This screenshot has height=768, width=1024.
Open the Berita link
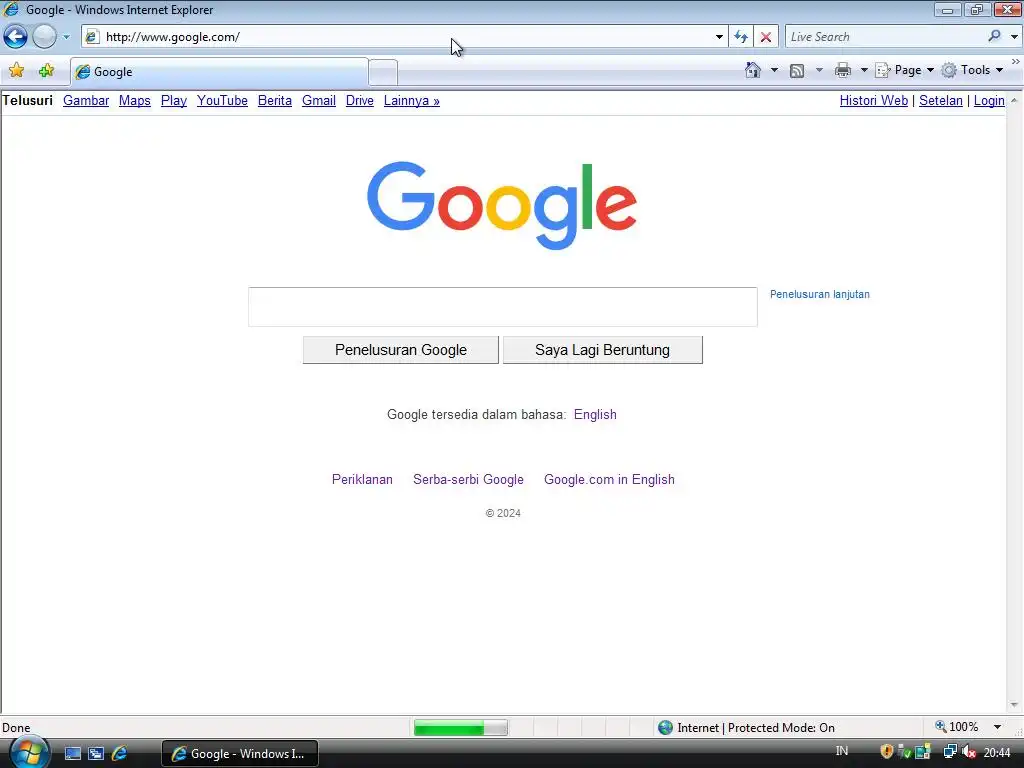(x=274, y=101)
